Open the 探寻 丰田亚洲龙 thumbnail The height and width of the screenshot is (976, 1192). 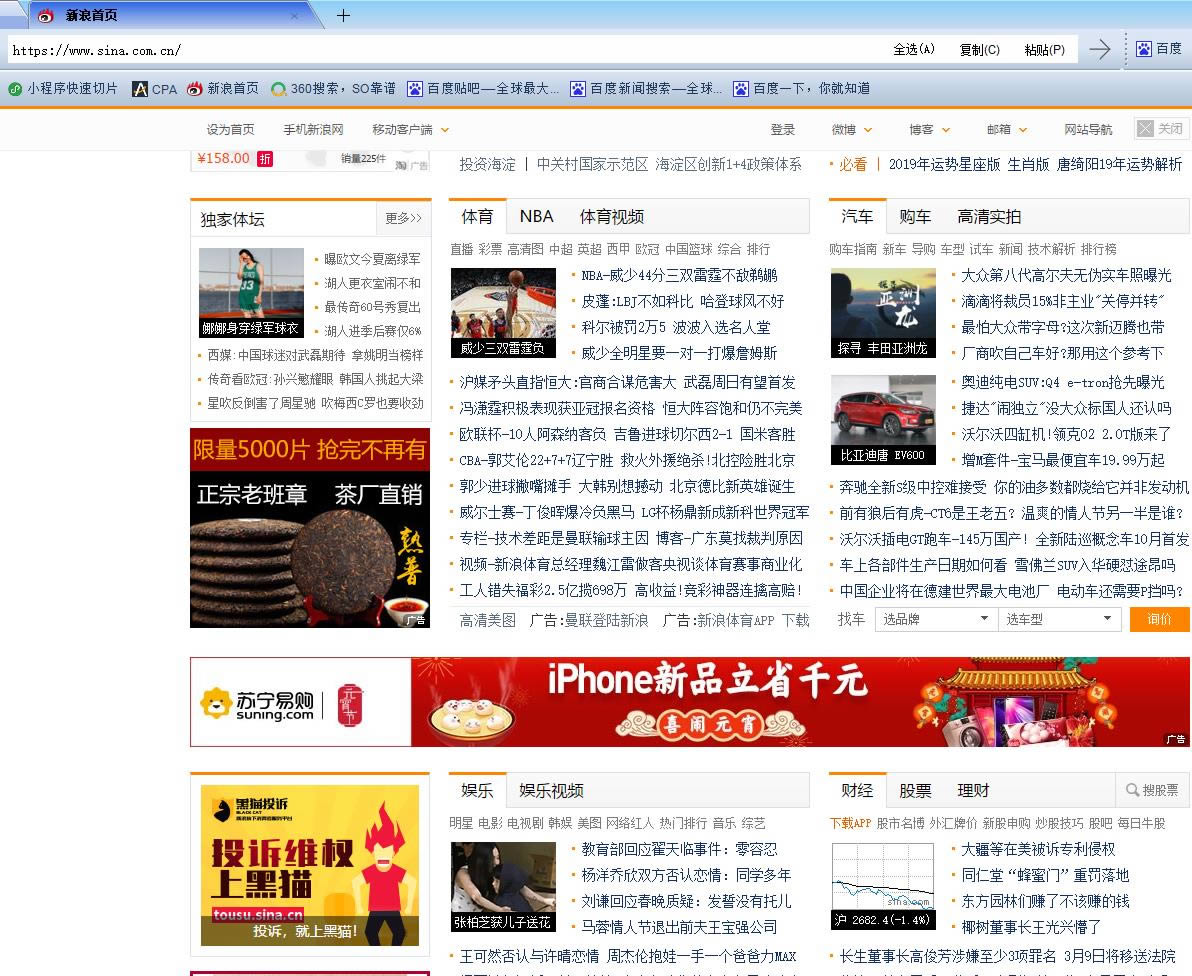pos(883,312)
